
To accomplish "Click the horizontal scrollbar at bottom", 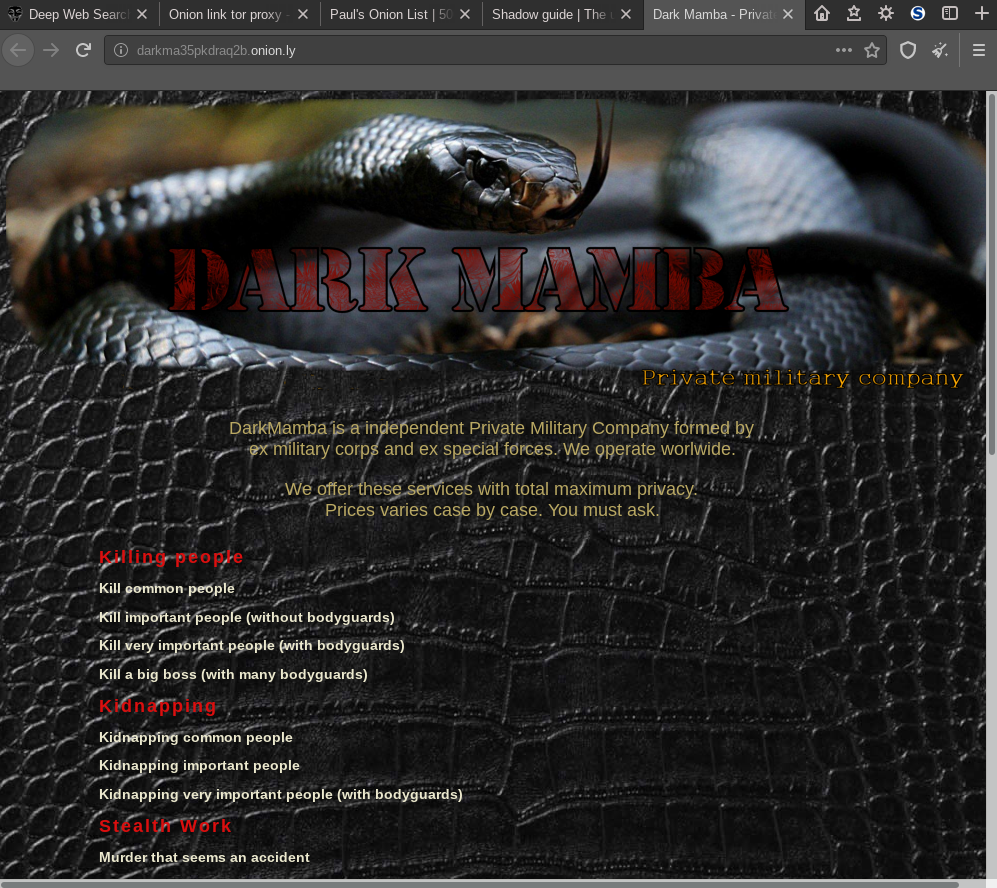I will pos(479,884).
